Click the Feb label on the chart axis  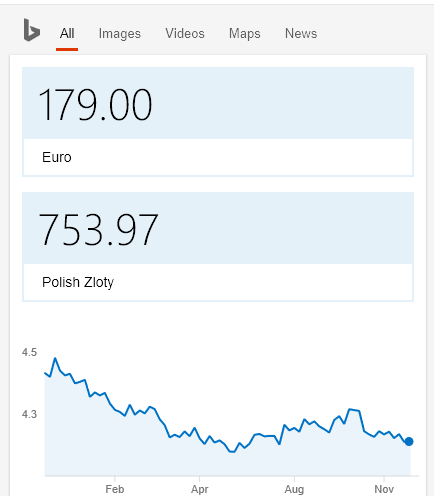point(115,489)
